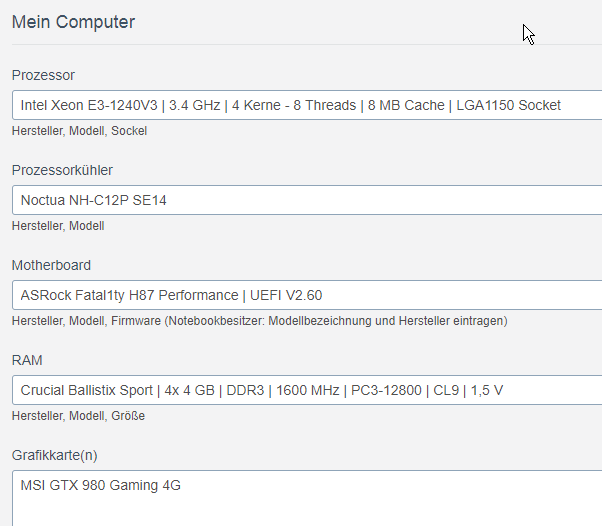602x526 pixels.
Task: Place cursor after 'LGA1150 Socket' in Prozessor field
Action: 562,105
